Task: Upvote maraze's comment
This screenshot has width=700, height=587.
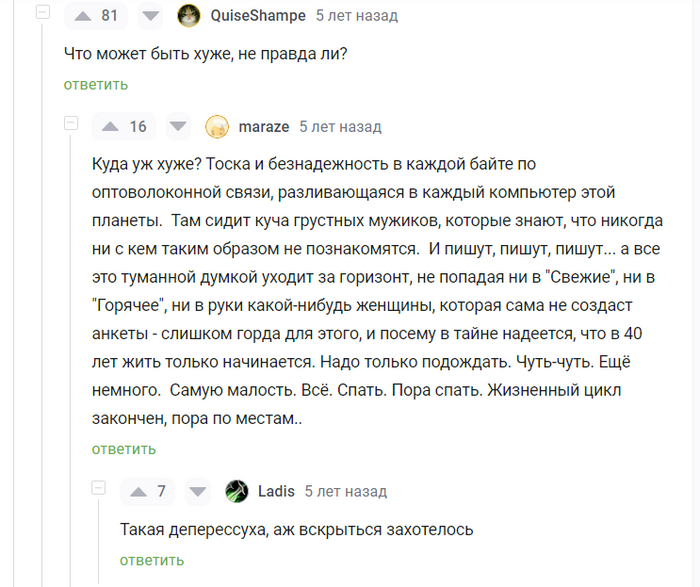Action: [x=110, y=127]
